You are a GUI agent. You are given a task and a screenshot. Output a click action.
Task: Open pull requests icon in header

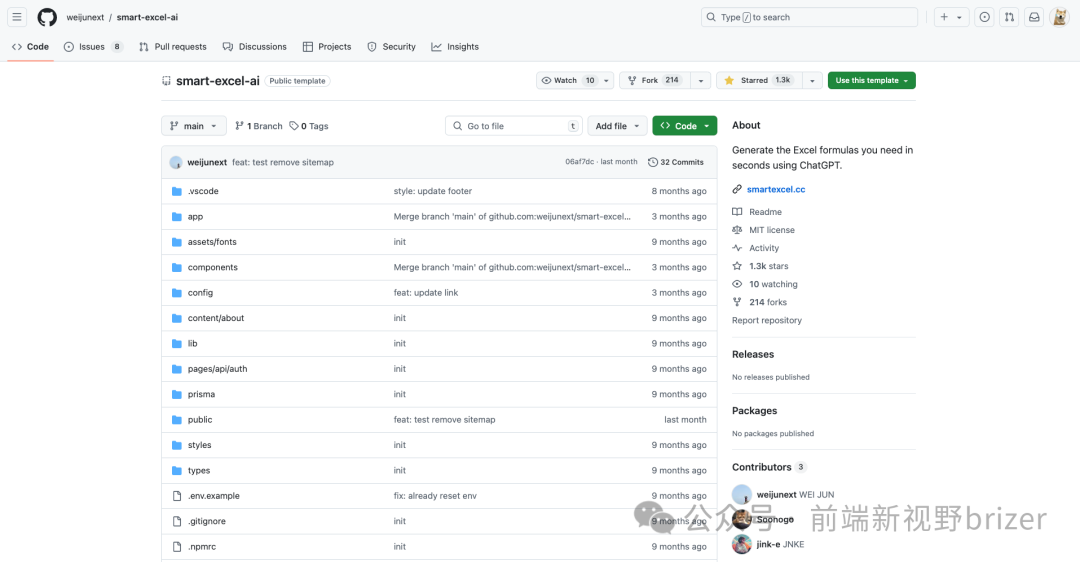click(x=1009, y=17)
